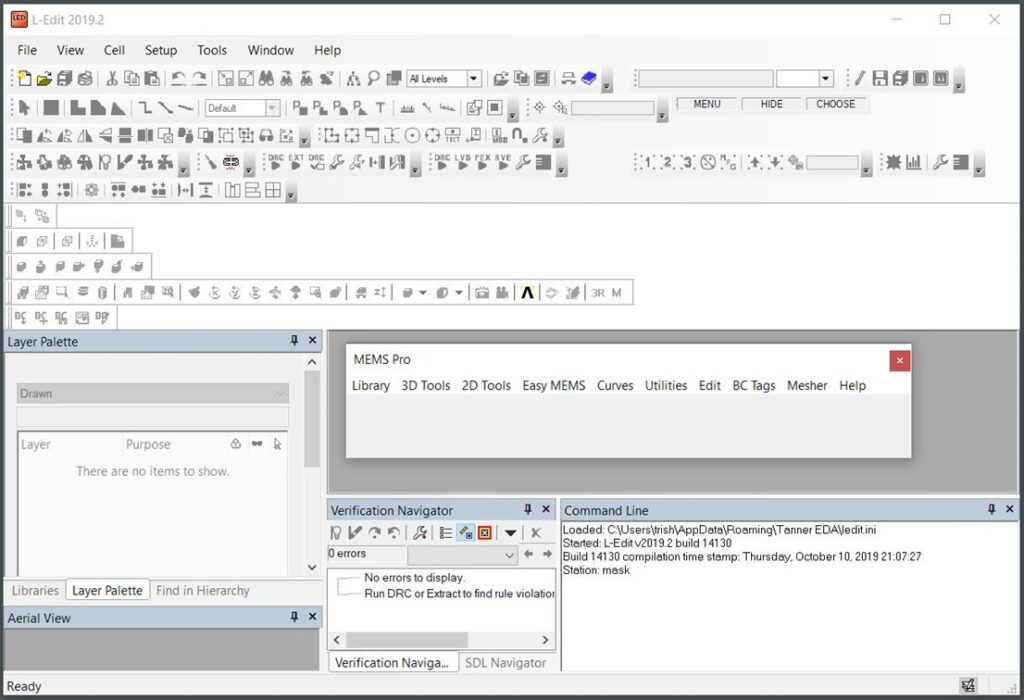This screenshot has width=1024, height=700.
Task: Click the bar chart icon
Action: [914, 162]
